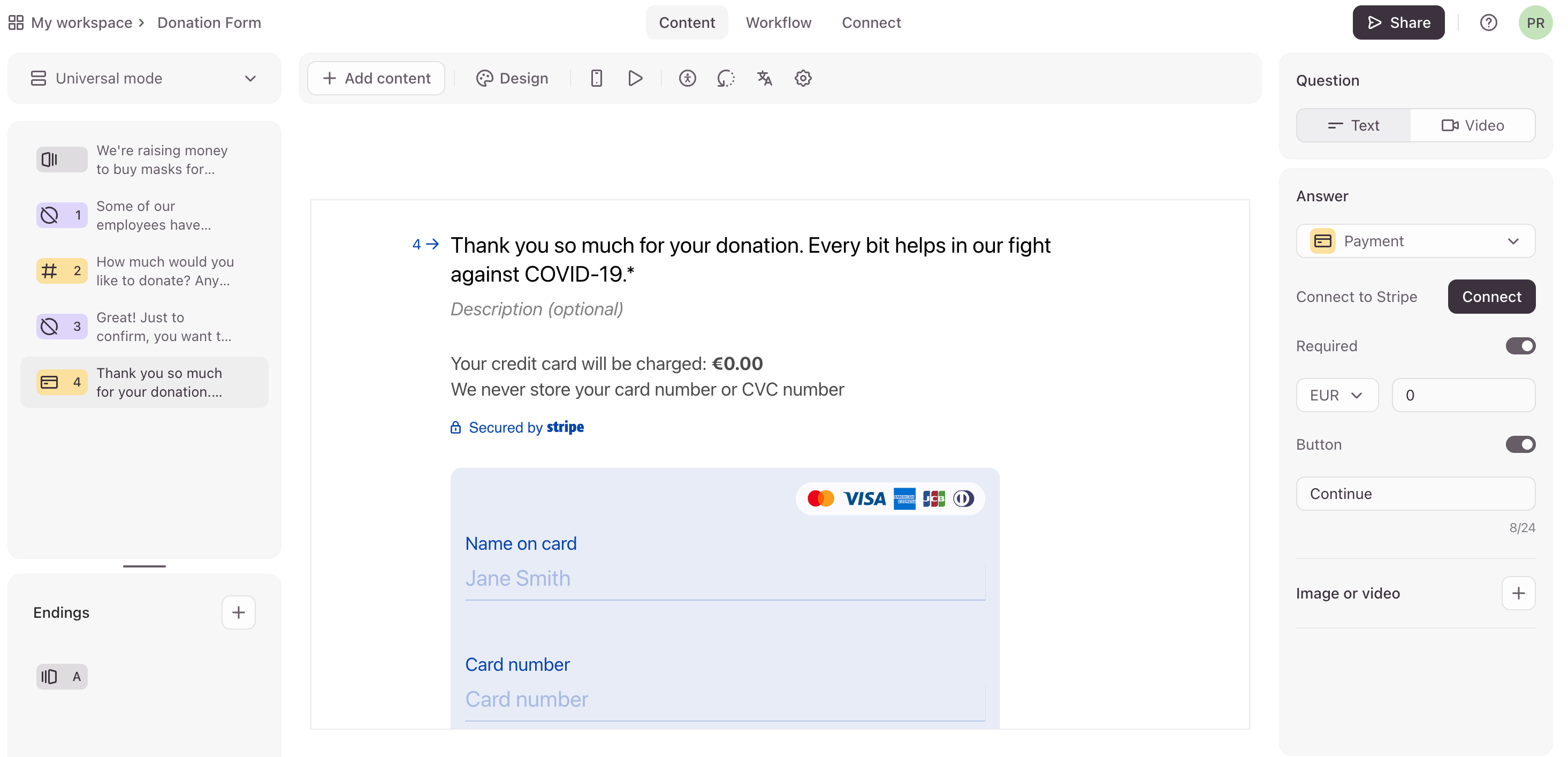Viewport: 1568px width, 757px height.
Task: Switch question type to Video
Action: click(x=1472, y=125)
